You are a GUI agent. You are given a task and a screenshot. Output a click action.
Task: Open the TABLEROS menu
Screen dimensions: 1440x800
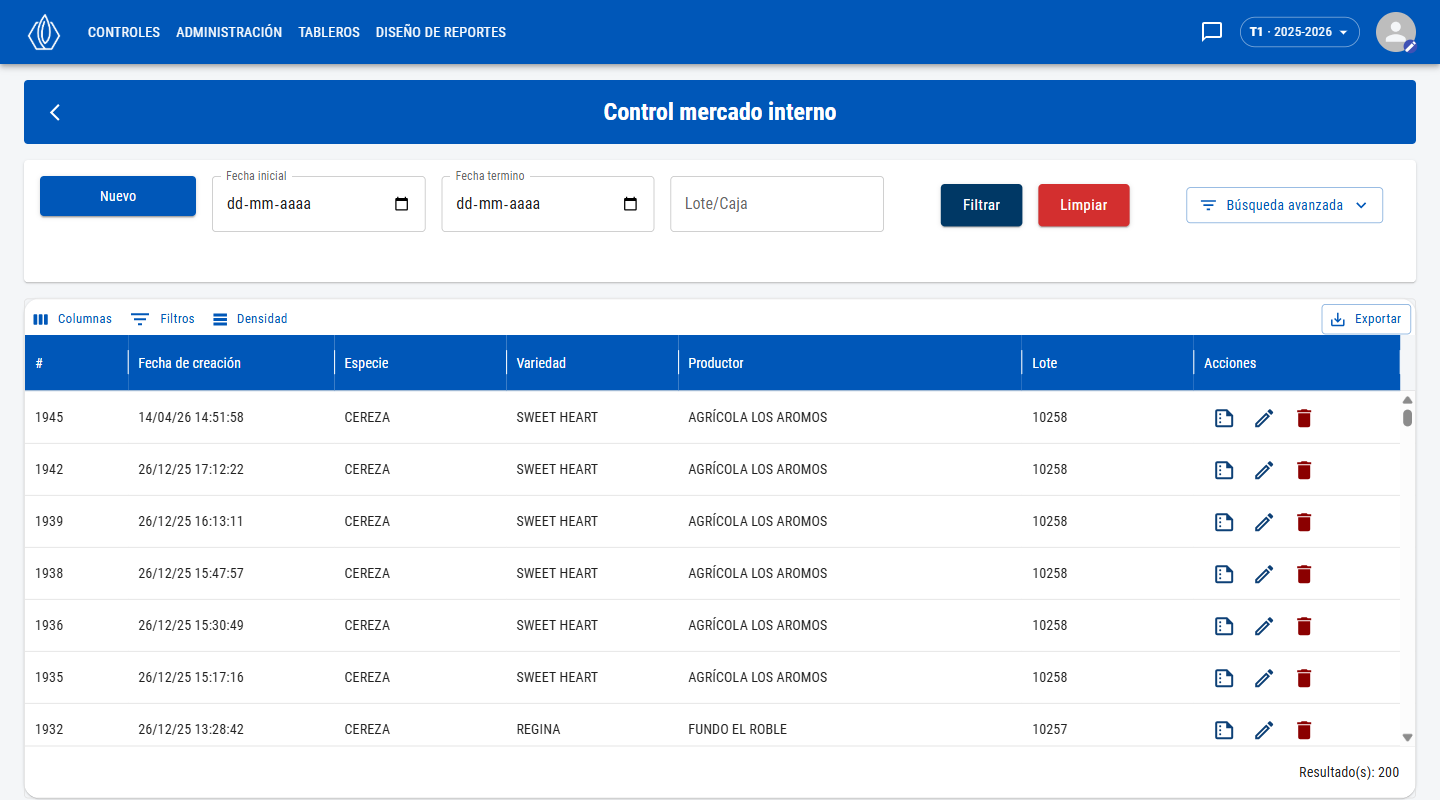coord(329,32)
